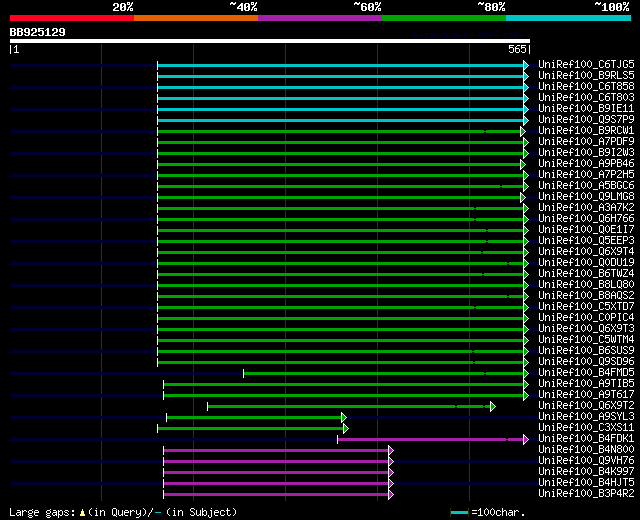Click the orange ~40% identity legend segment

pyautogui.click(x=196, y=18)
